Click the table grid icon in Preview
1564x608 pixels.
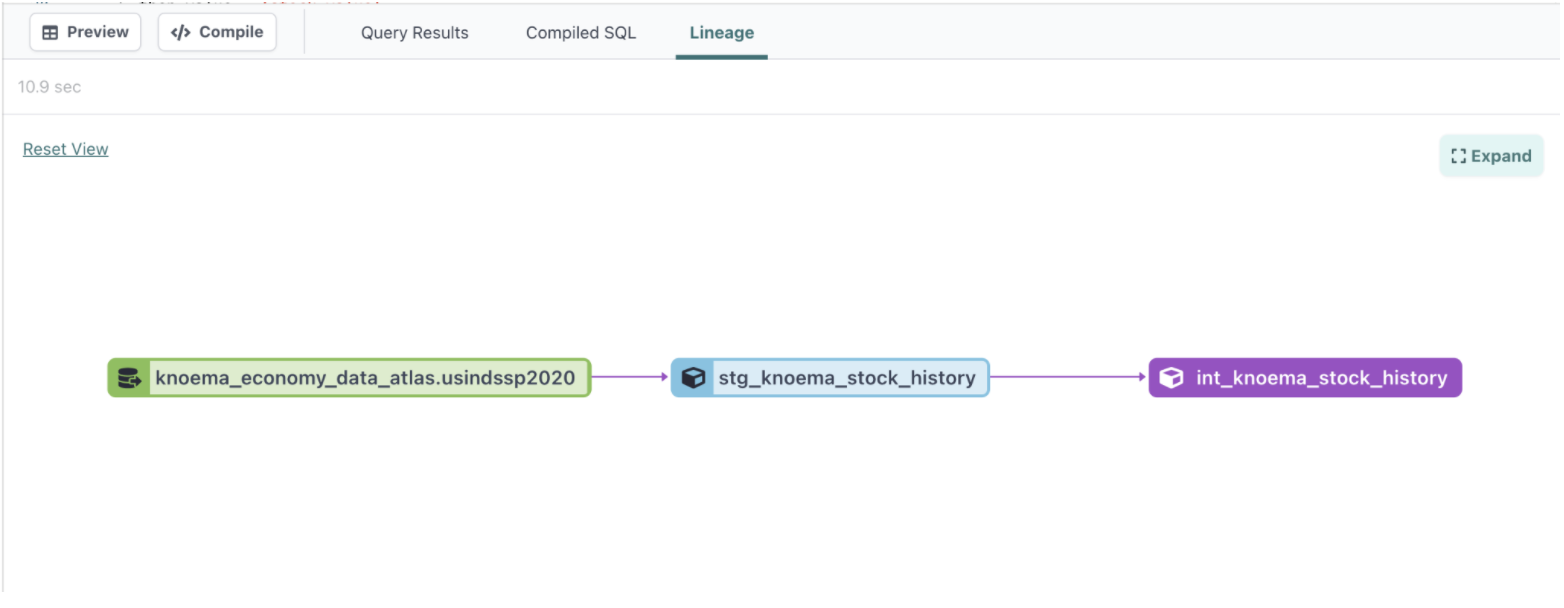click(x=50, y=32)
